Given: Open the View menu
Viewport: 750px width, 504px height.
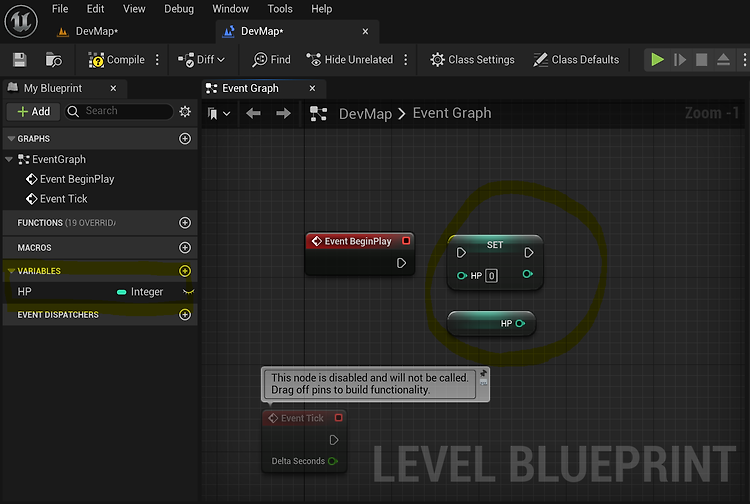Looking at the screenshot, I should (x=134, y=9).
